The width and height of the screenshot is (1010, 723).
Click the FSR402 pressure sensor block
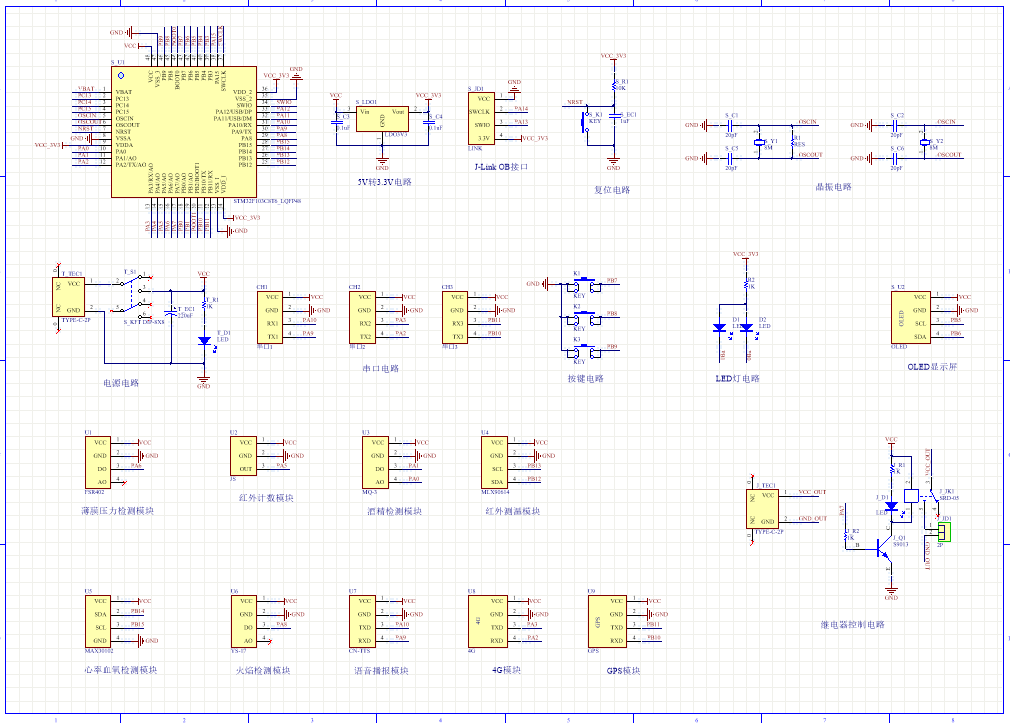100,462
